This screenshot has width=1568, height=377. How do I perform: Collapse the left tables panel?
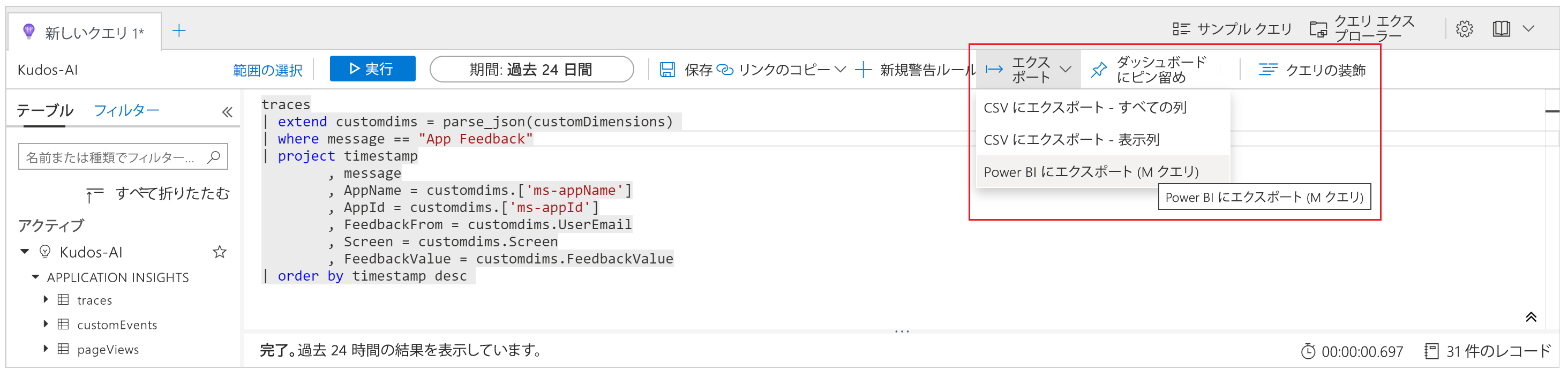click(227, 112)
